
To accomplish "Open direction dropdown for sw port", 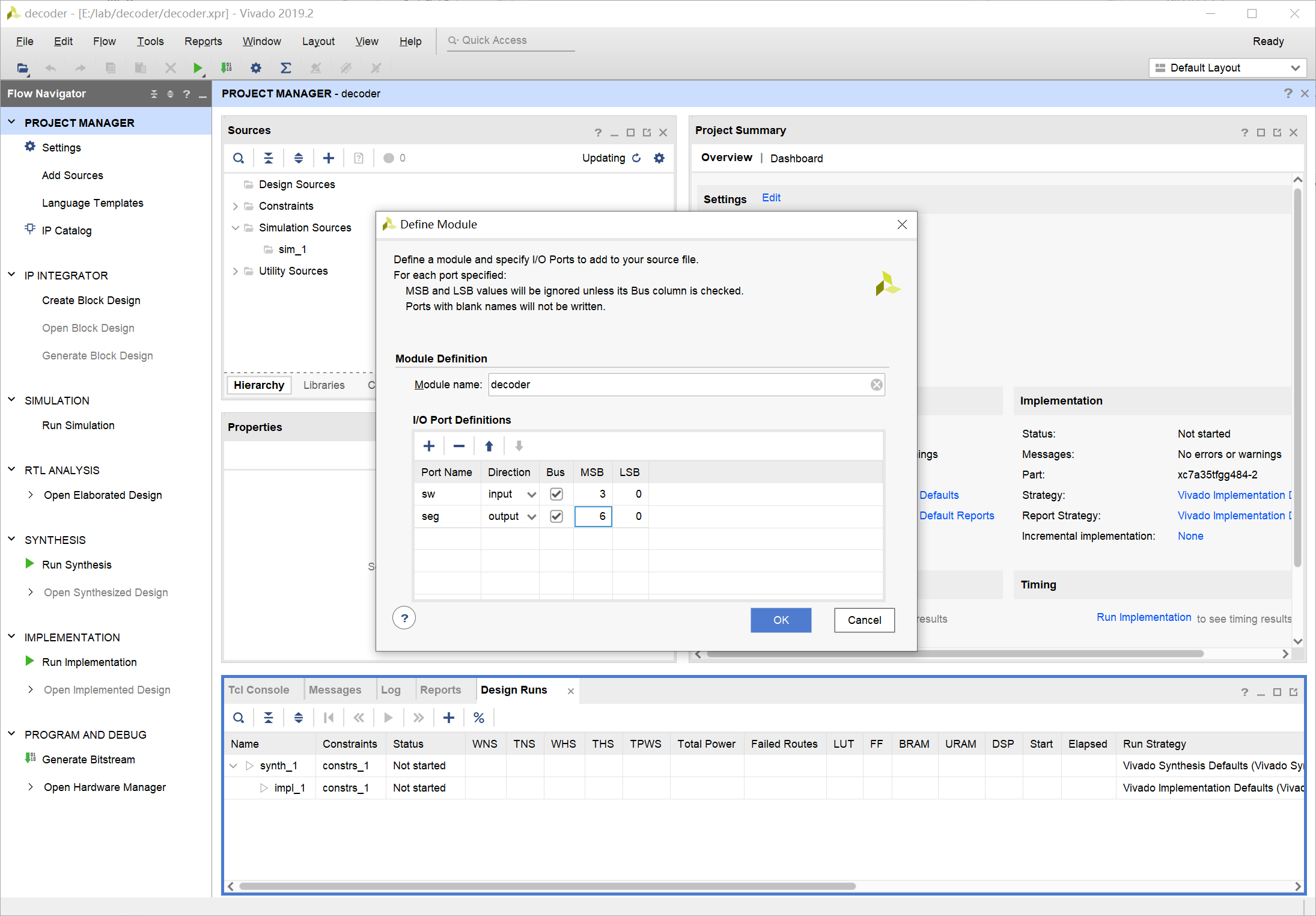I will coord(531,495).
